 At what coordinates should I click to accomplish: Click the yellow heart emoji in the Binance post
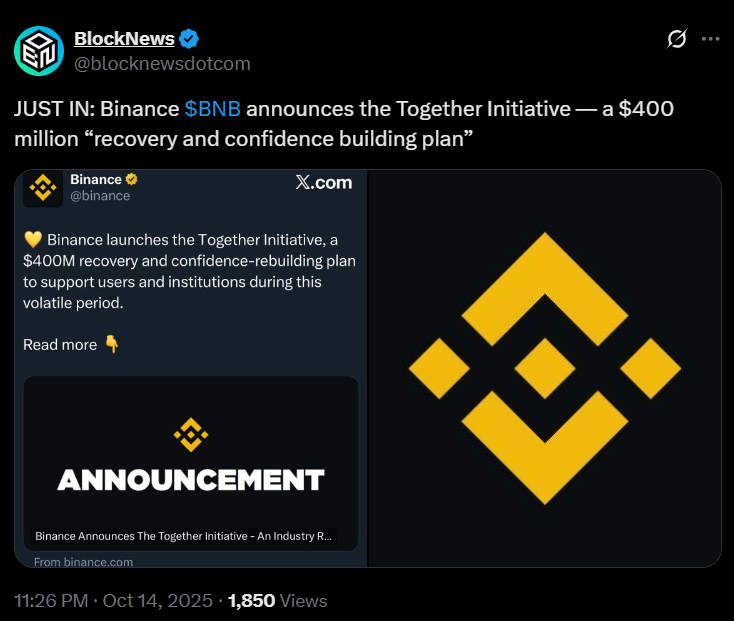32,240
